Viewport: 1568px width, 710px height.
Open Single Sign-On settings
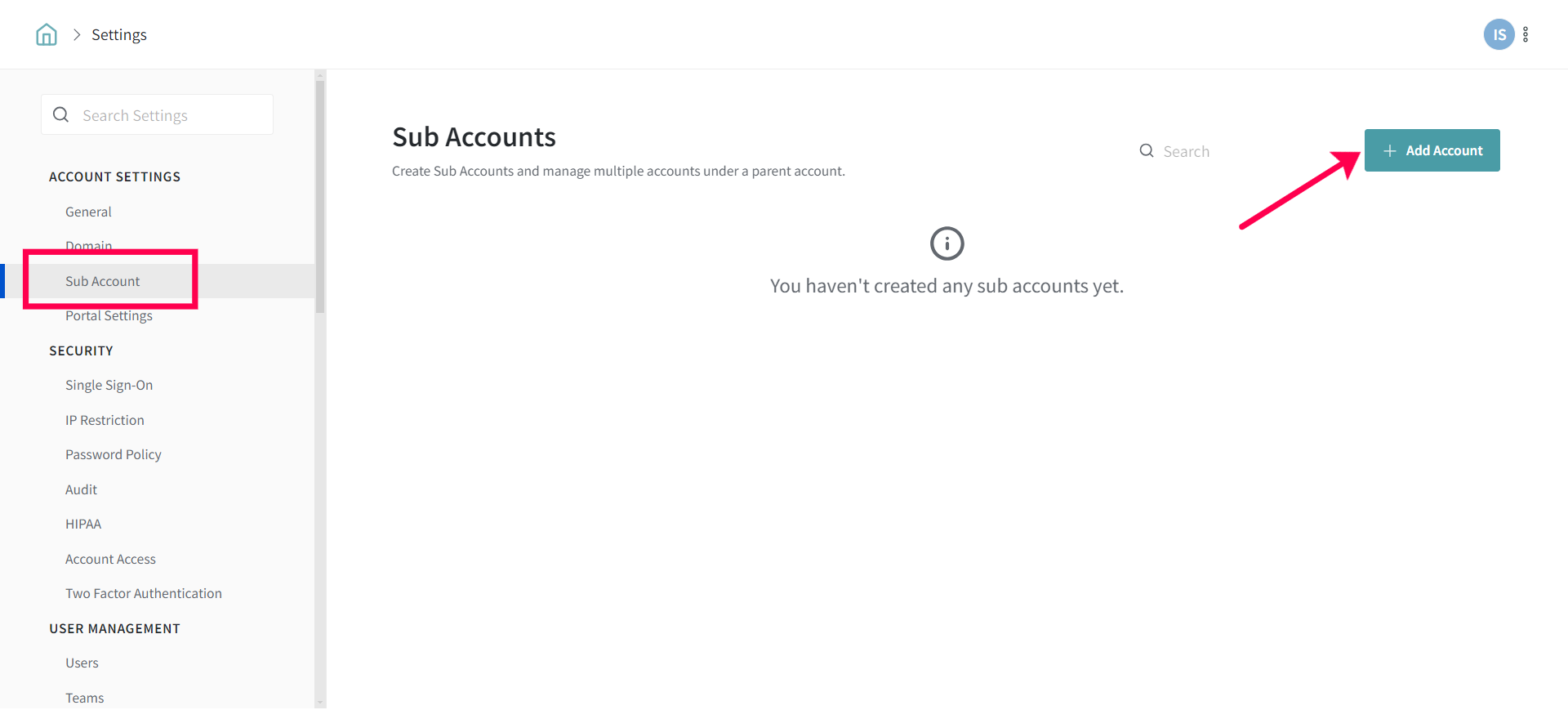(109, 385)
